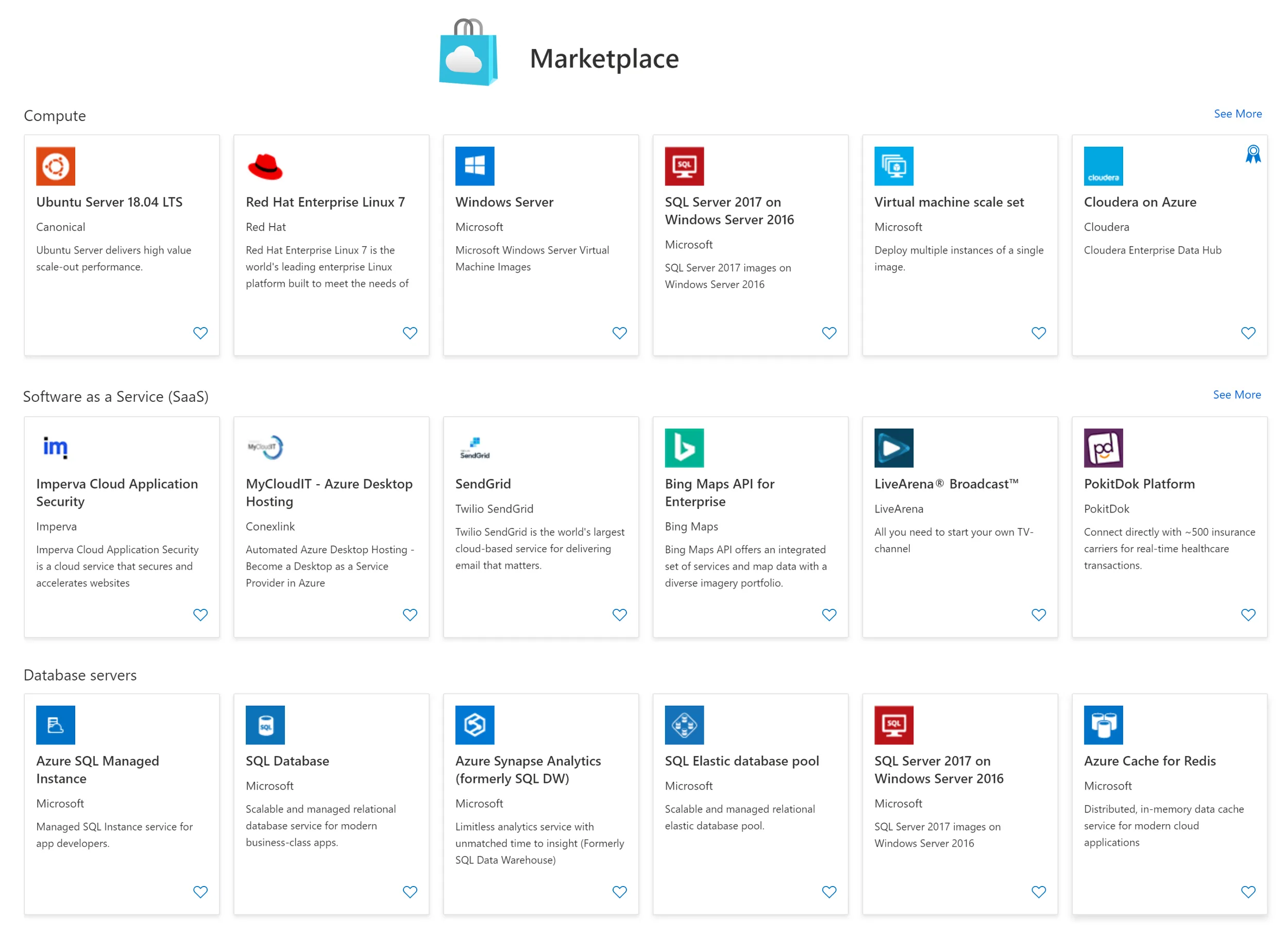Open the Windows Server title
Image resolution: width=1288 pixels, height=936 pixels.
(504, 202)
